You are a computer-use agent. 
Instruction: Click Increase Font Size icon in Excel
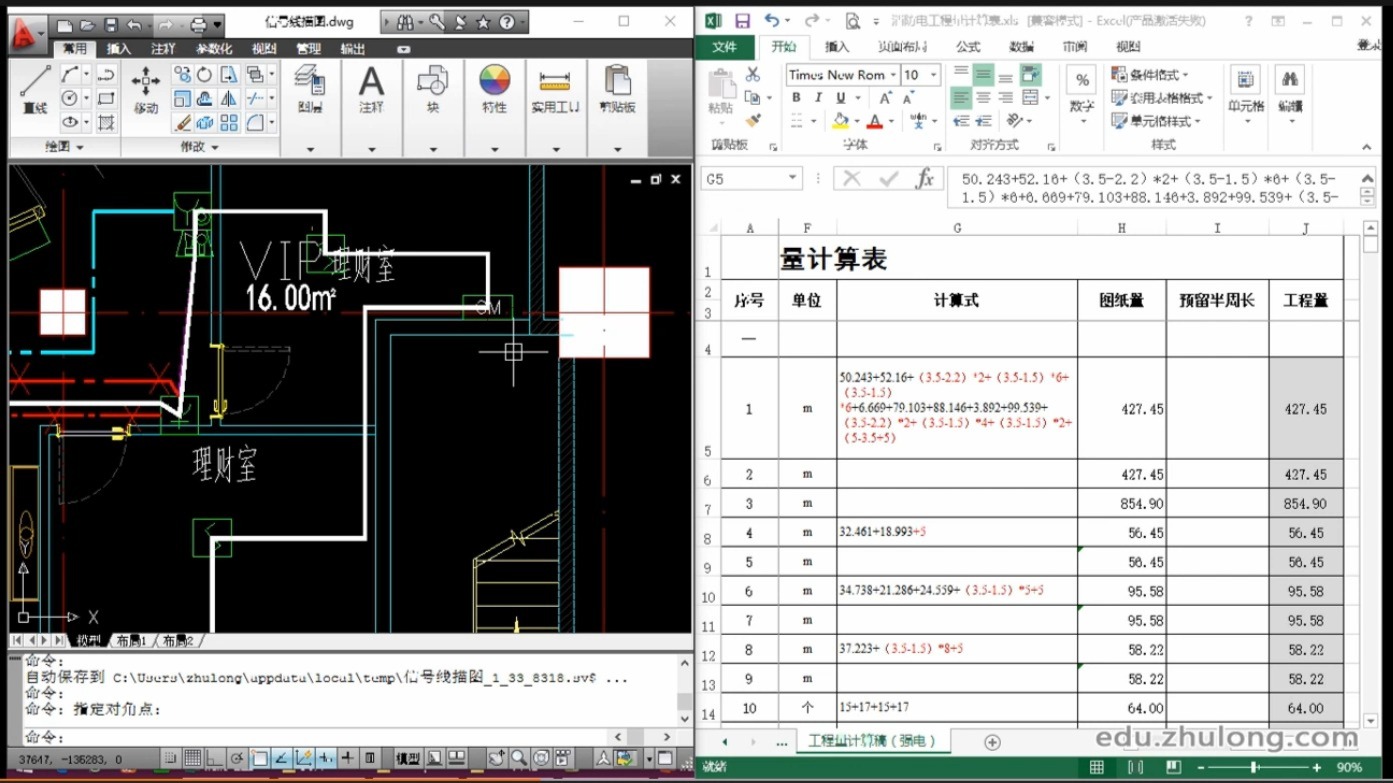pos(886,98)
